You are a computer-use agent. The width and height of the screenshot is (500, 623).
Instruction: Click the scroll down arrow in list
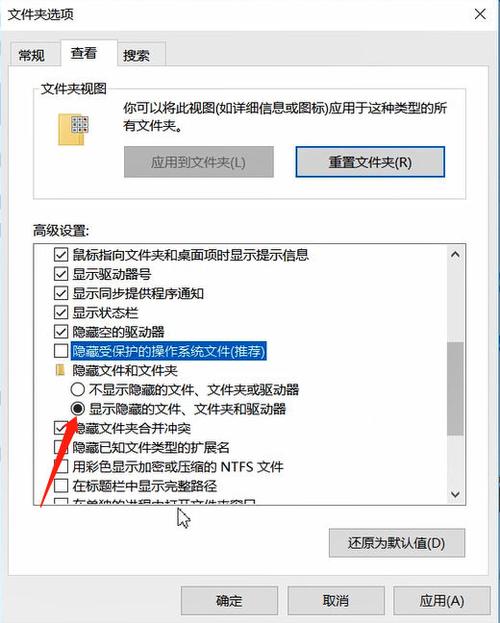(455, 494)
